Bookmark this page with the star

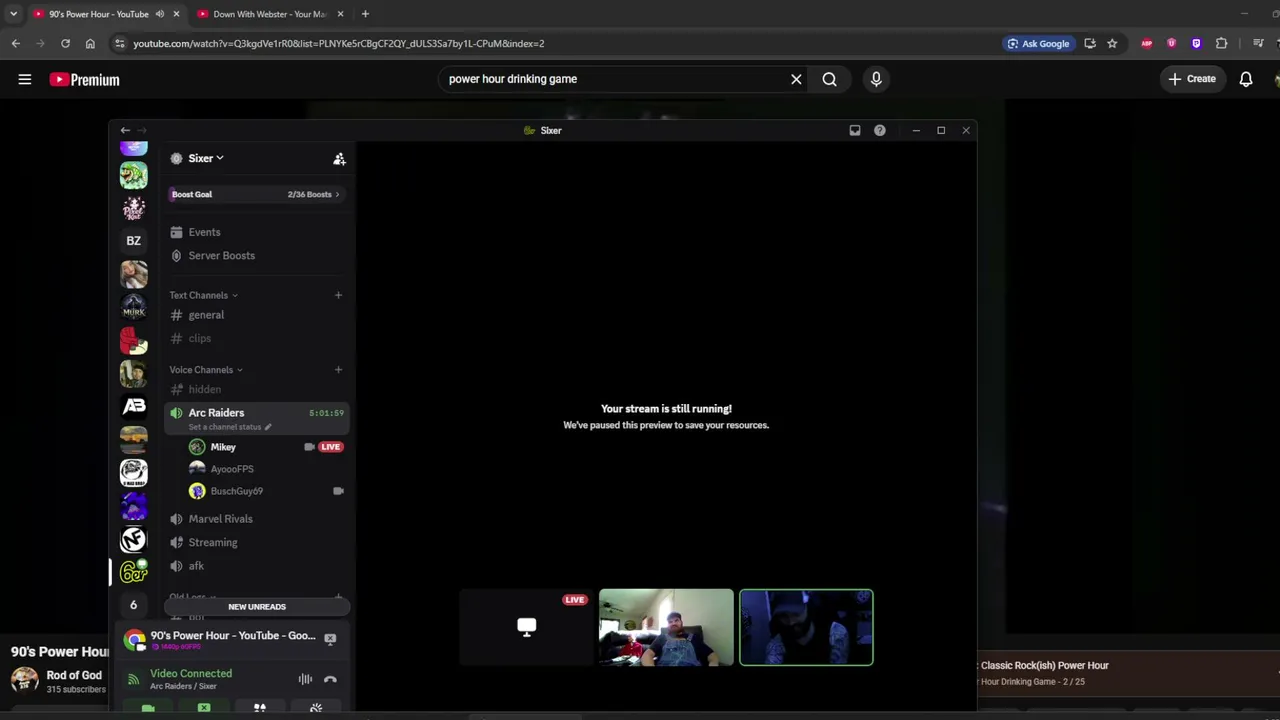(x=1112, y=44)
